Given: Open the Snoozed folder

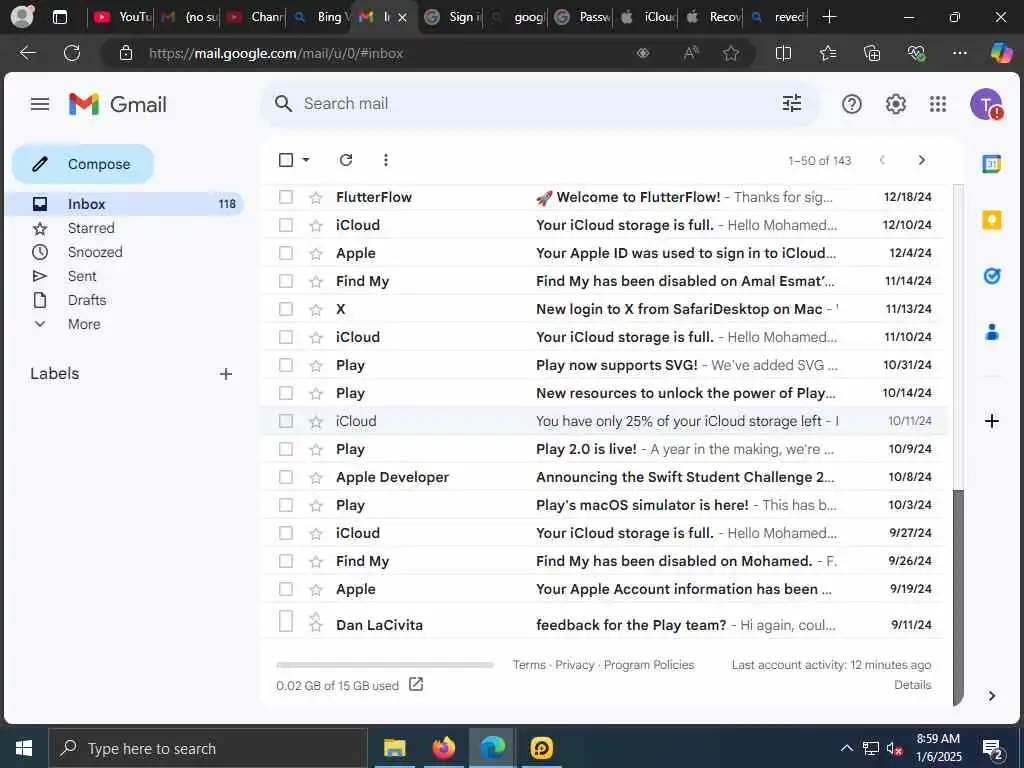Looking at the screenshot, I should (x=95, y=252).
